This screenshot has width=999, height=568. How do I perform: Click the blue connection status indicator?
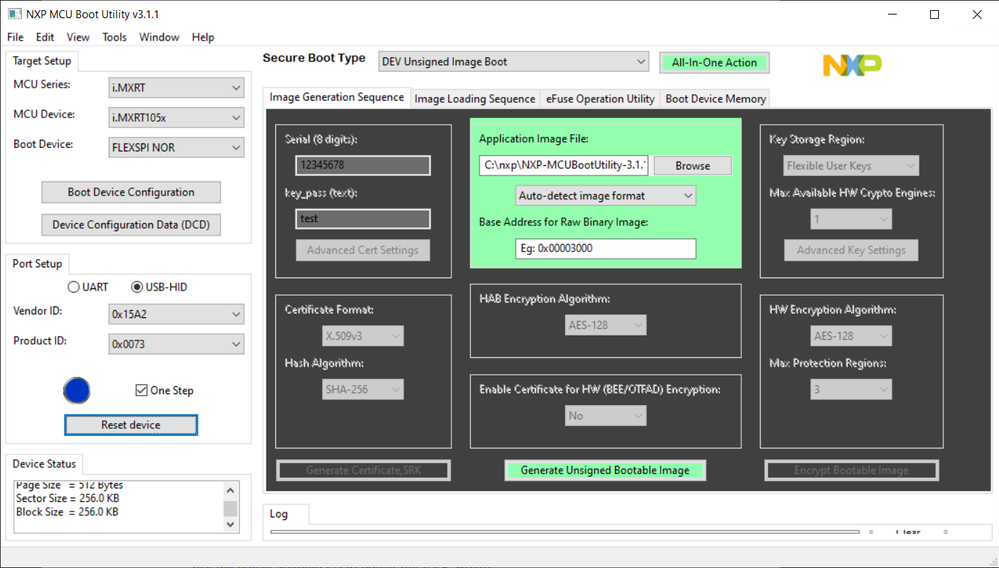pyautogui.click(x=76, y=390)
